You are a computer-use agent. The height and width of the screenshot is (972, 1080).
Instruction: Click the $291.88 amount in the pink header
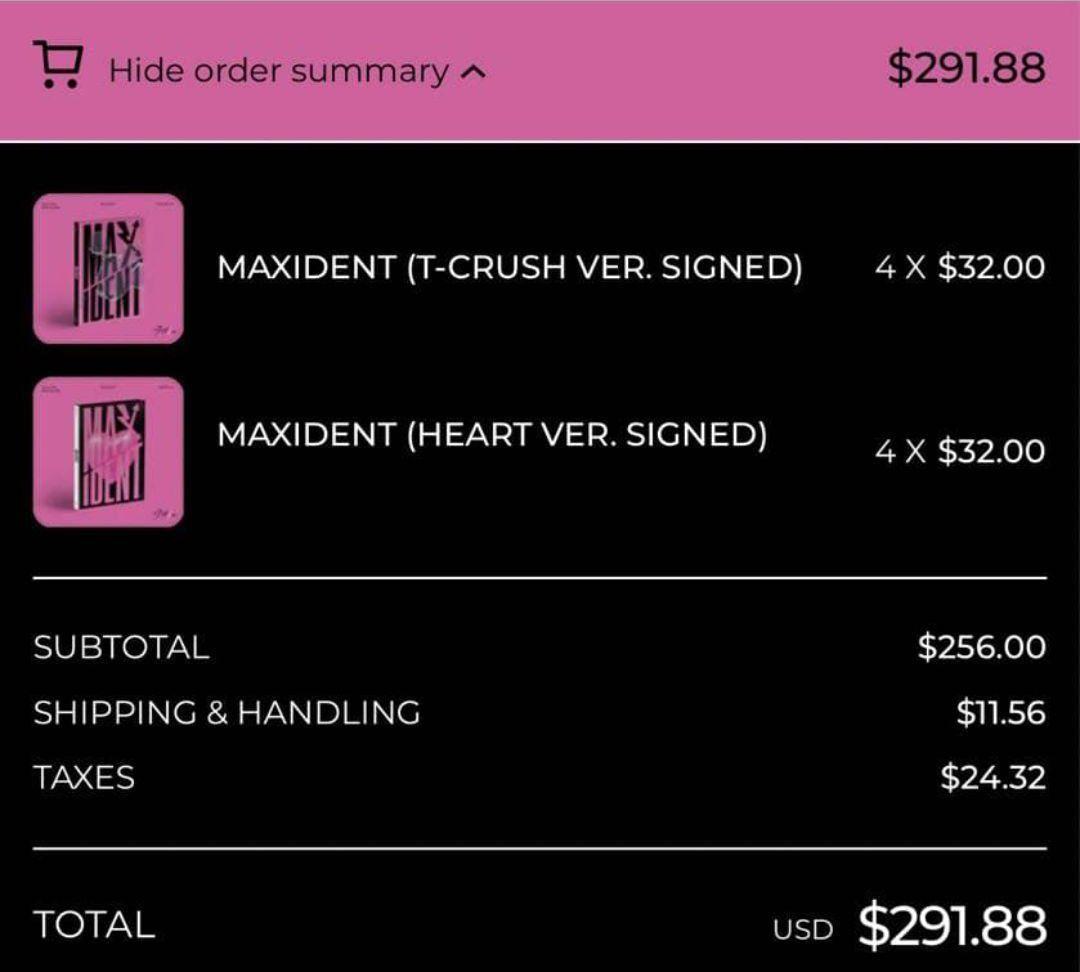(965, 68)
